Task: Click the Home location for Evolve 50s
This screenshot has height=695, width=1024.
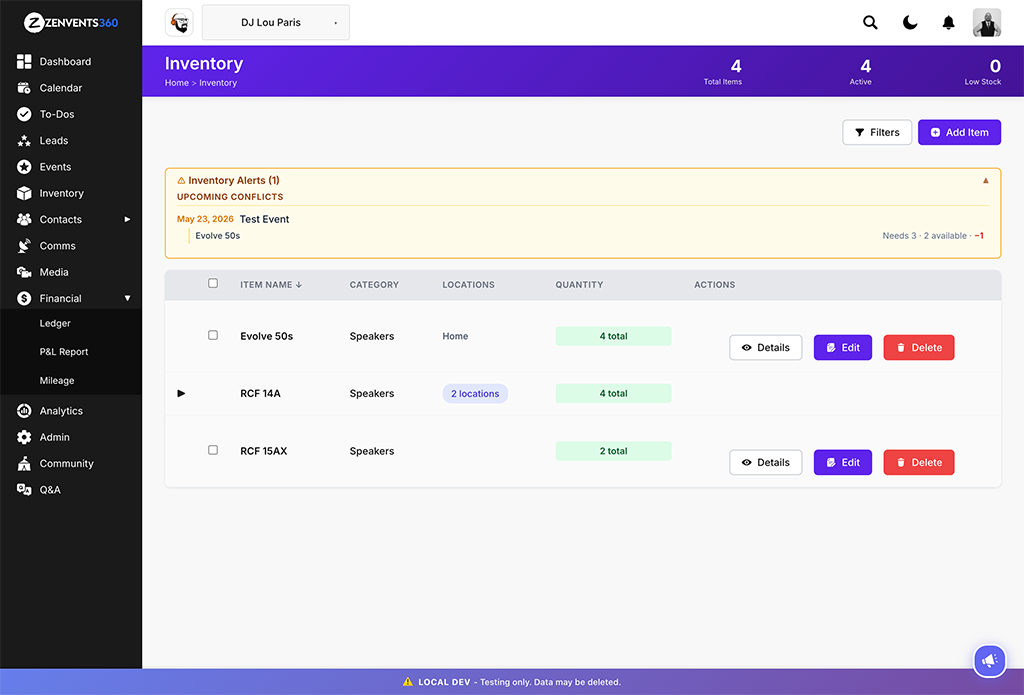Action: click(x=455, y=336)
